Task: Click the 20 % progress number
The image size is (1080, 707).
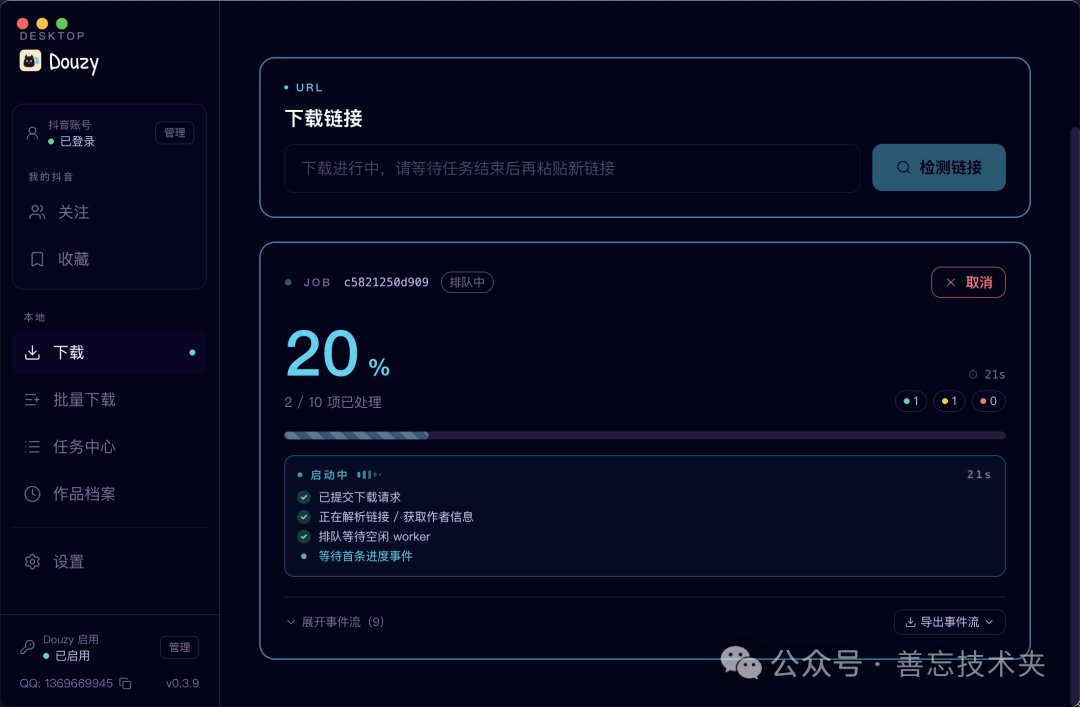Action: click(338, 354)
